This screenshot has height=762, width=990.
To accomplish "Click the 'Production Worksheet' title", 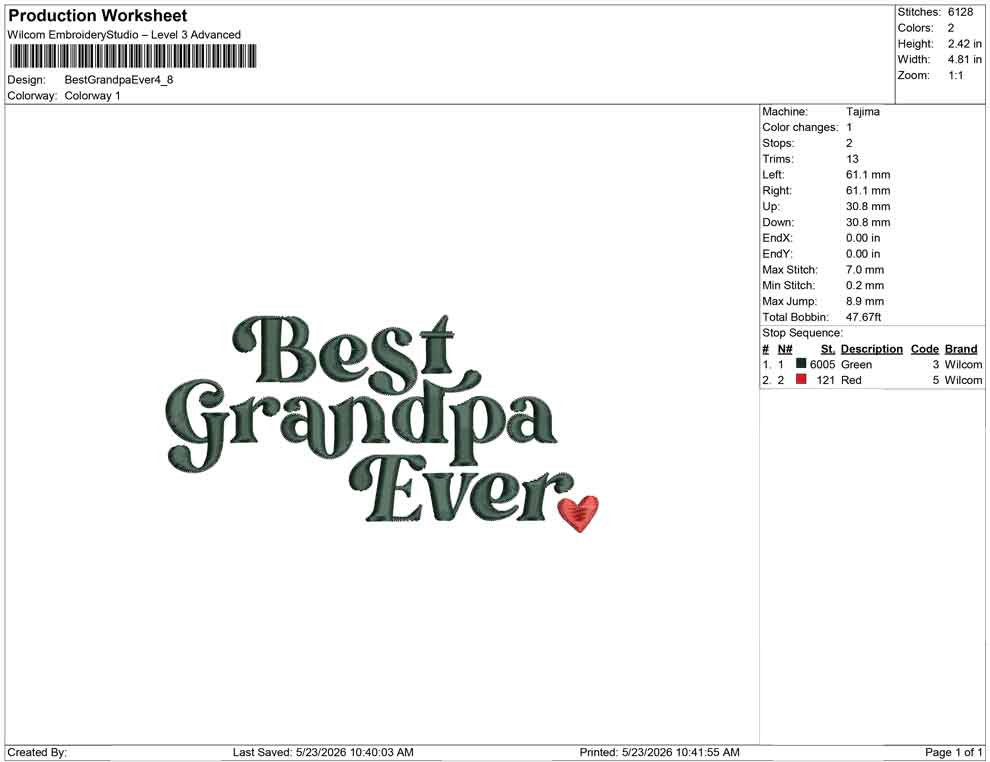I will [x=97, y=15].
